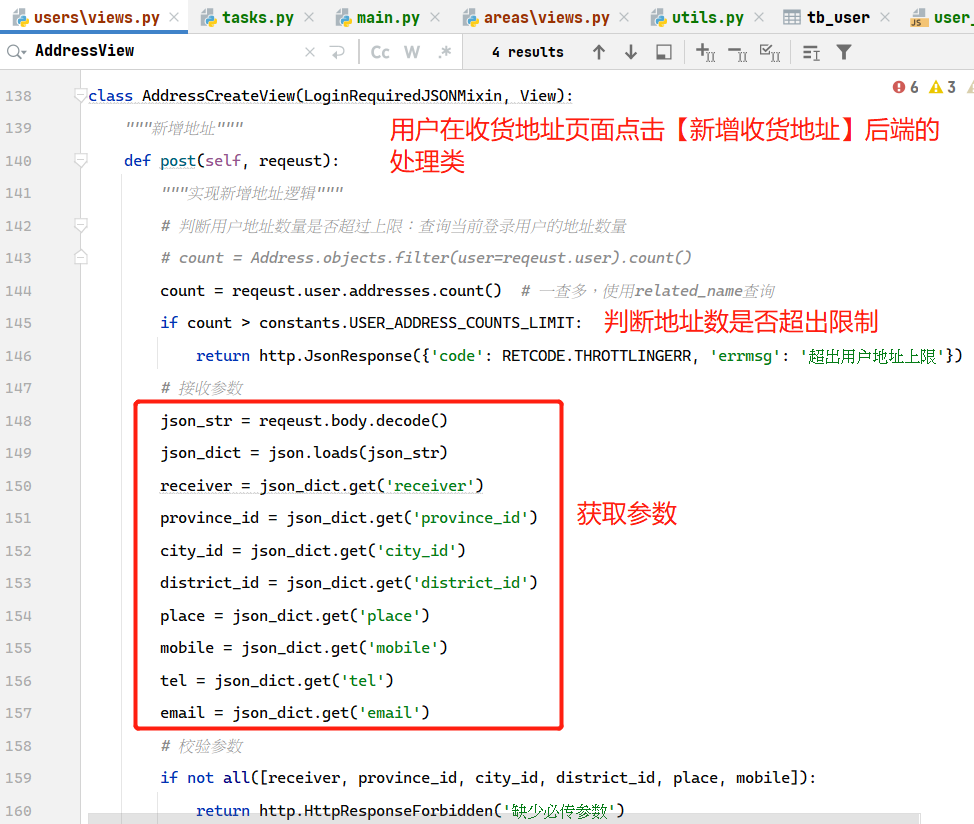The width and height of the screenshot is (974, 824).
Task: Clear the search text with X icon
Action: (310, 52)
